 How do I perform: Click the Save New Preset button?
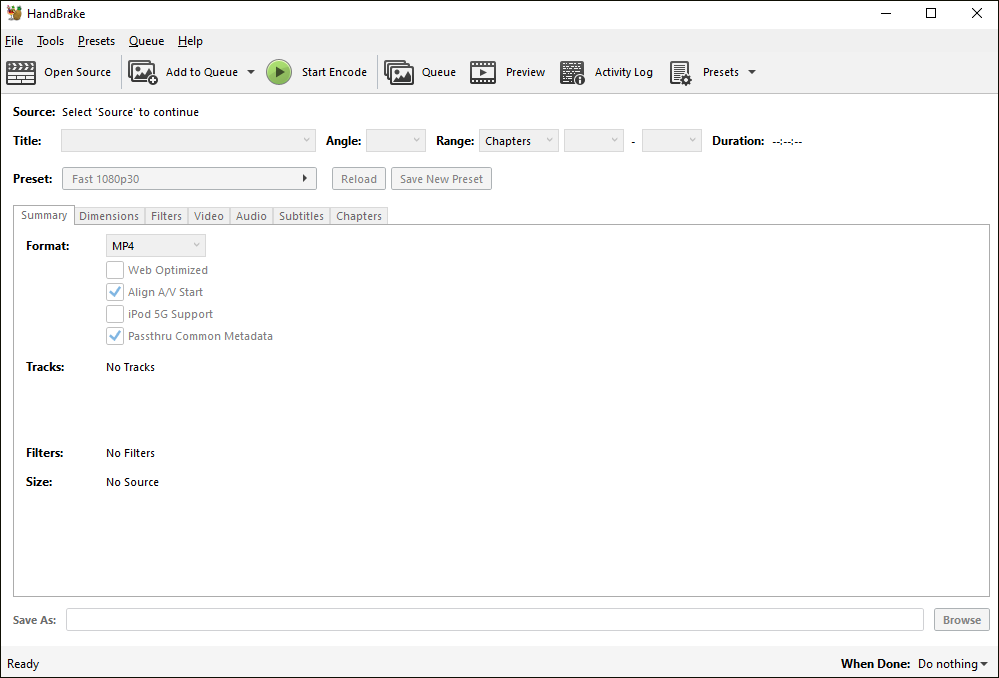tap(441, 178)
